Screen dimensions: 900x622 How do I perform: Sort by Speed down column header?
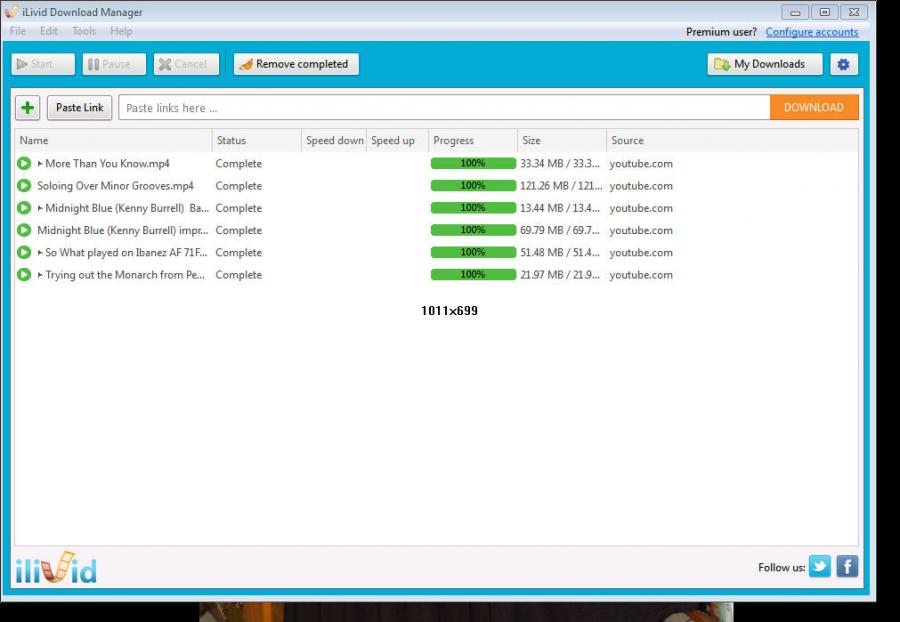(334, 141)
